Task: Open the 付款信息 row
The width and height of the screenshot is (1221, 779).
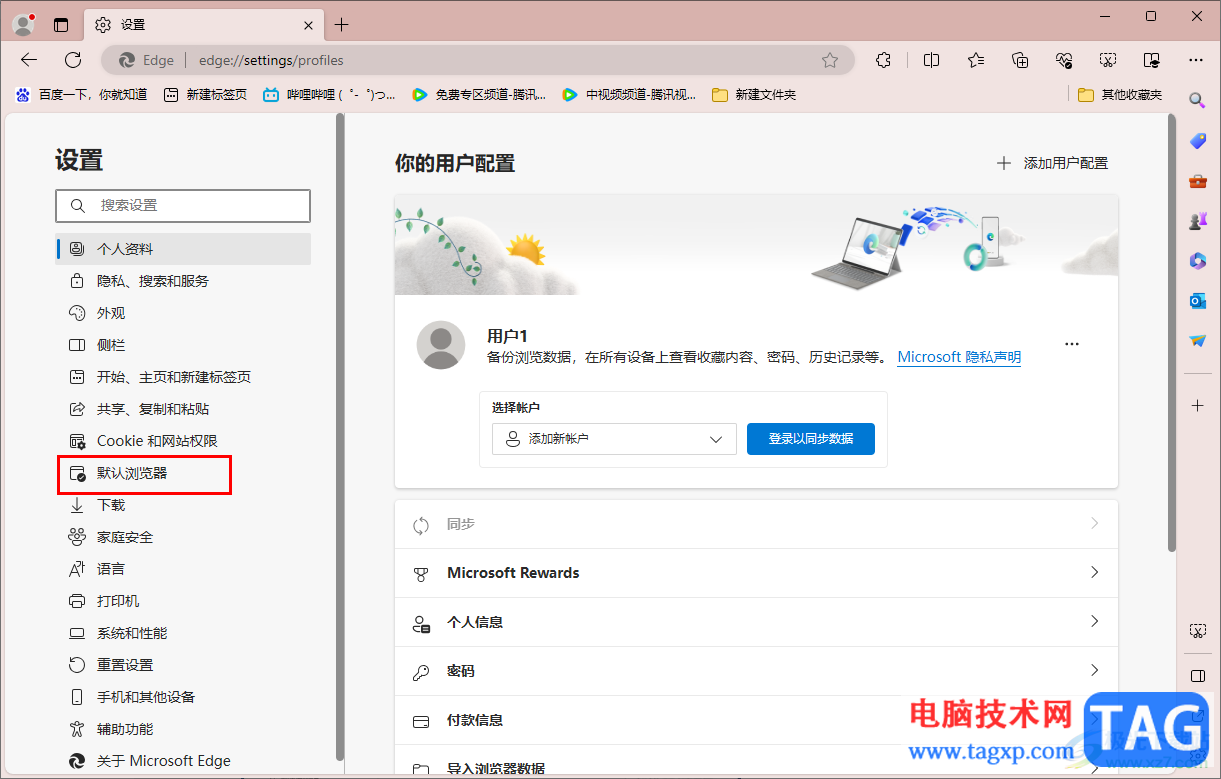Action: coord(756,720)
